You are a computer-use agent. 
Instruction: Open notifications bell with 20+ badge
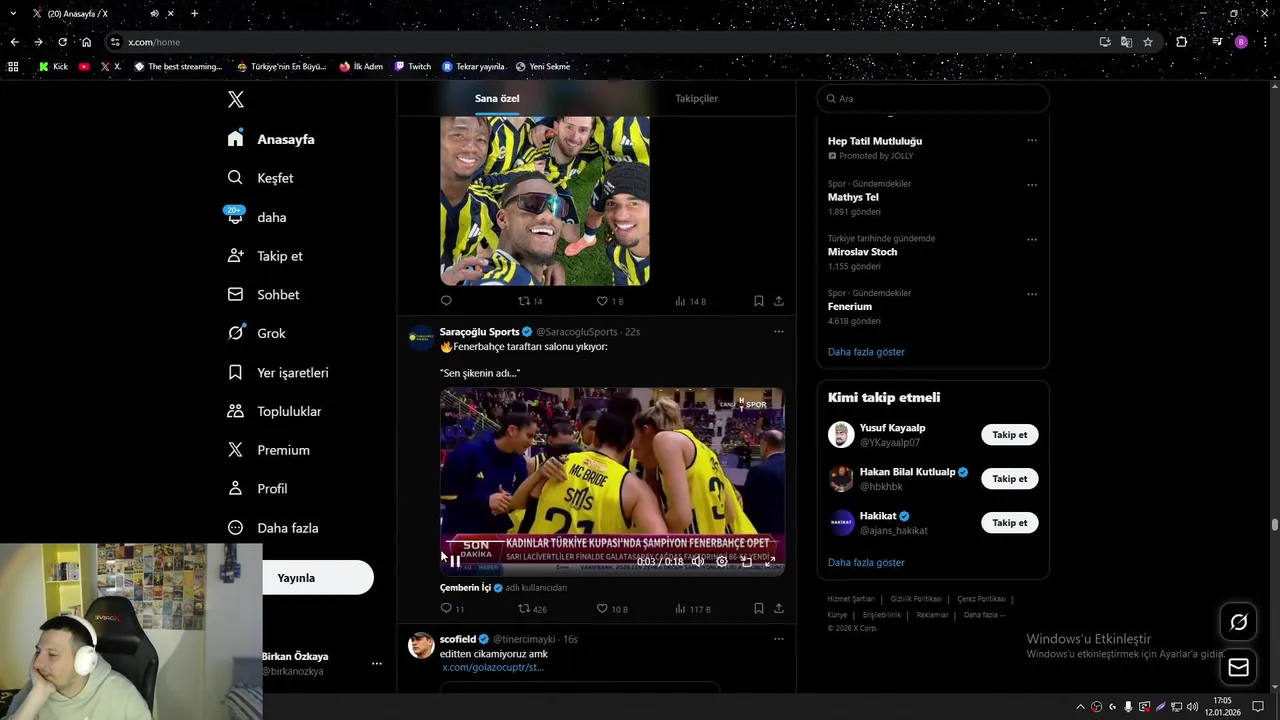235,216
